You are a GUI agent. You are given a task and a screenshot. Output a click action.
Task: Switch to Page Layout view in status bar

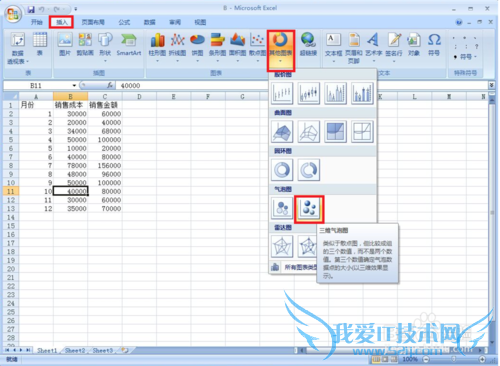click(385, 359)
